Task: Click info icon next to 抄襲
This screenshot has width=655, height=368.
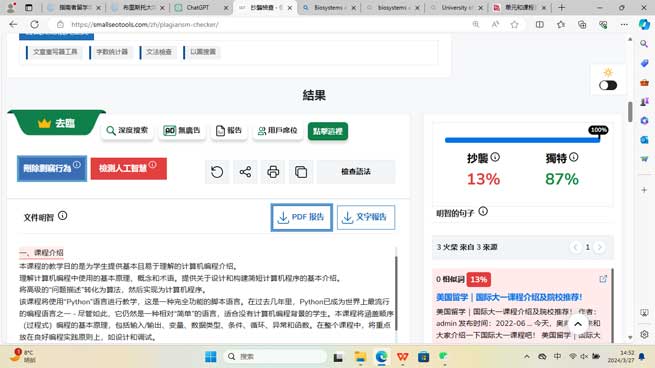Action: coord(495,157)
